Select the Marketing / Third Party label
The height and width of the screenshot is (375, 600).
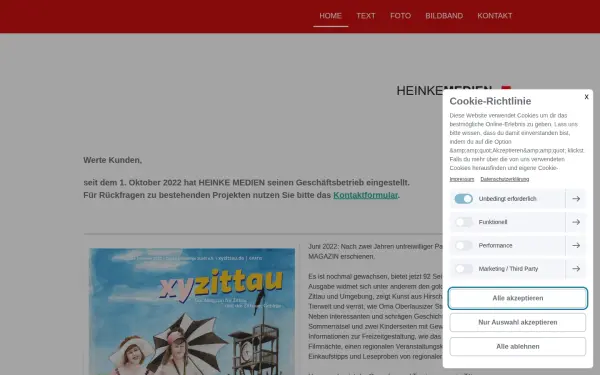click(508, 269)
